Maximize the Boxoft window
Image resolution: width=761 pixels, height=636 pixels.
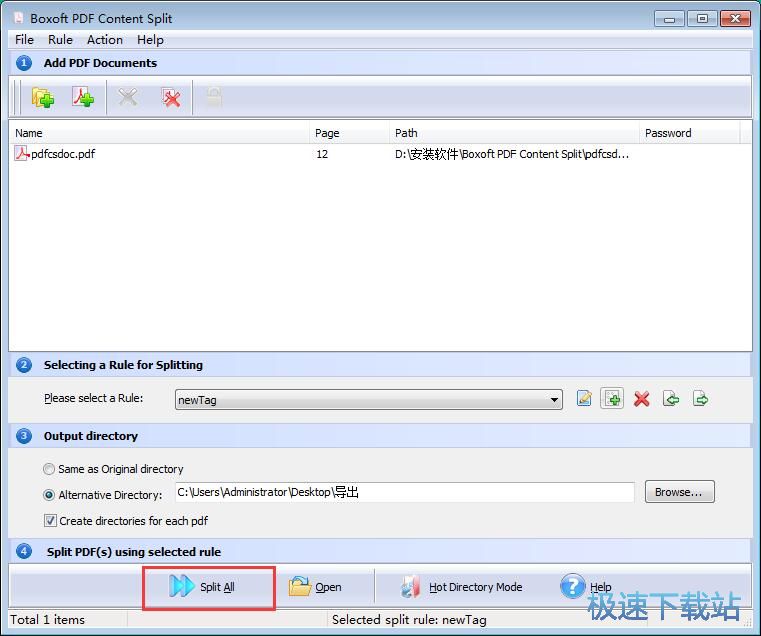(x=702, y=19)
